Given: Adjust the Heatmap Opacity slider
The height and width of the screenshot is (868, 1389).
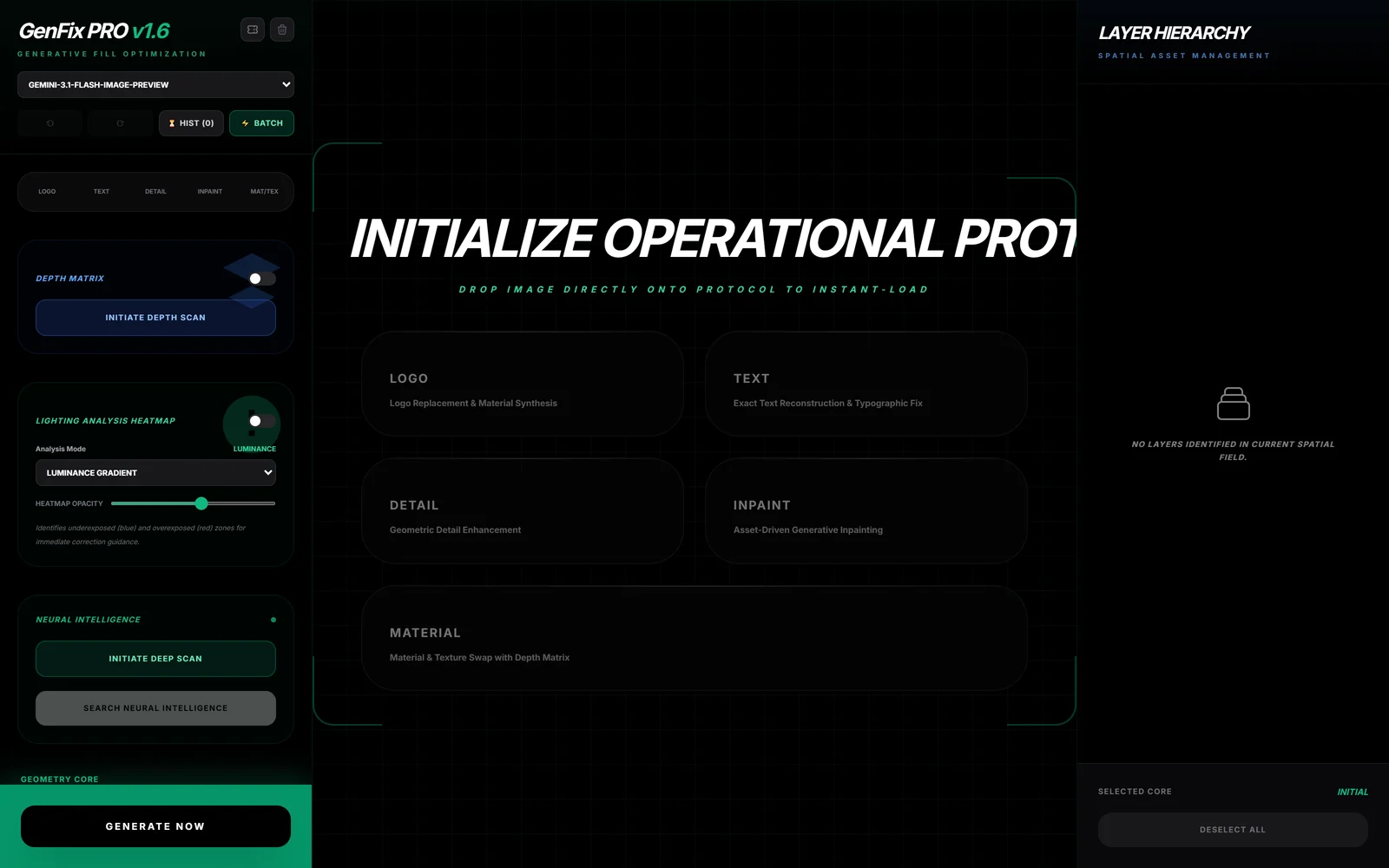Looking at the screenshot, I should pos(193,503).
